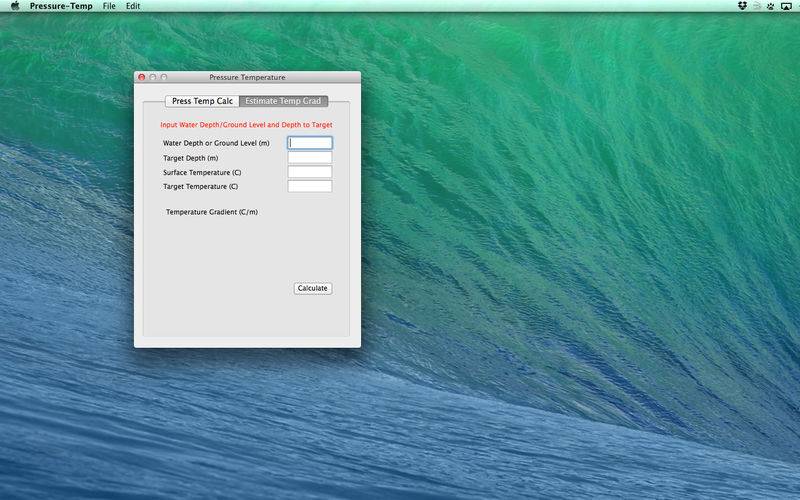
Task: Click the paw print menu bar icon
Action: [770, 6]
